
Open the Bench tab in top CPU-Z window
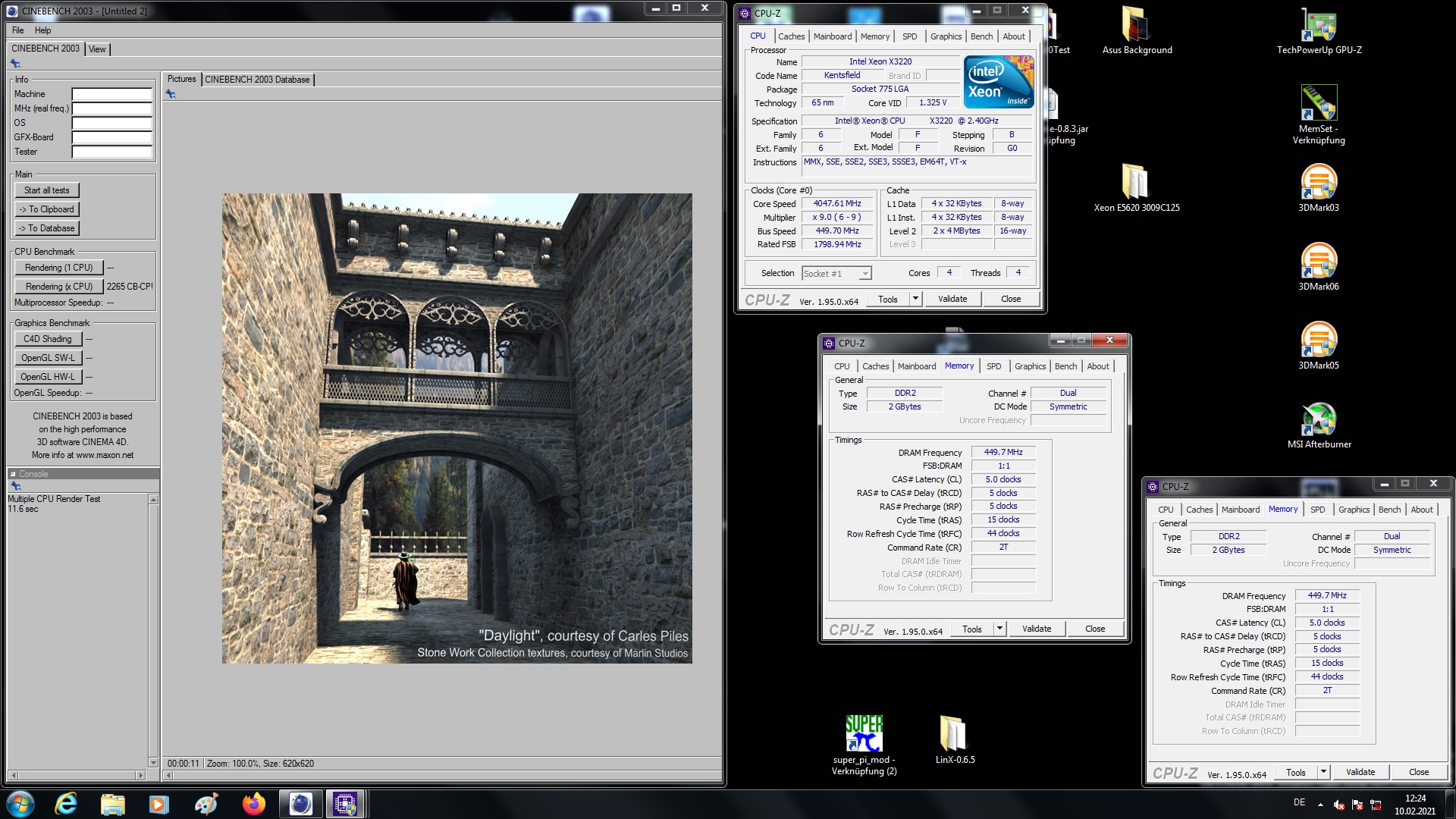click(x=981, y=36)
